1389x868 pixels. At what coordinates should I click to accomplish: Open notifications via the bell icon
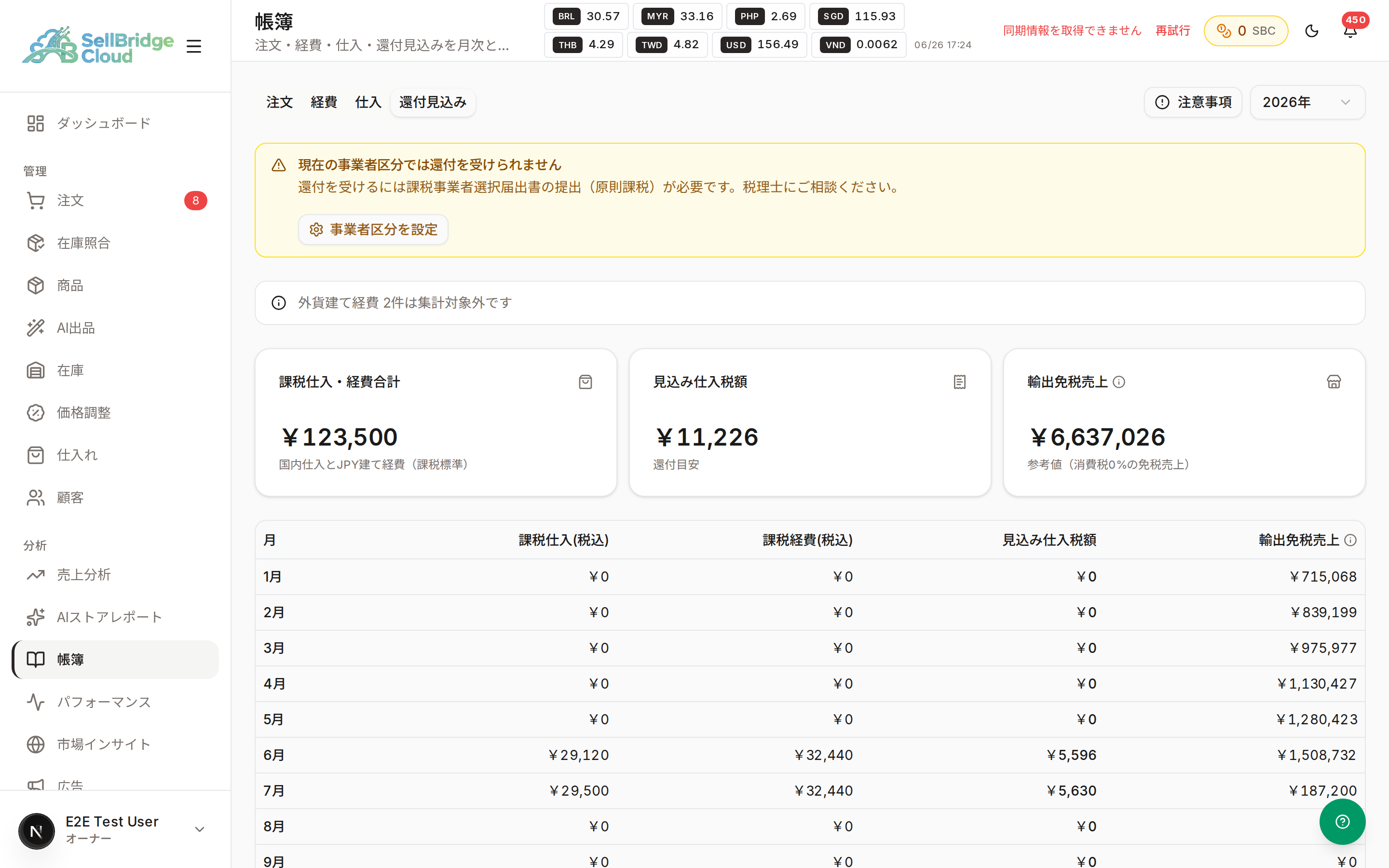[x=1350, y=30]
